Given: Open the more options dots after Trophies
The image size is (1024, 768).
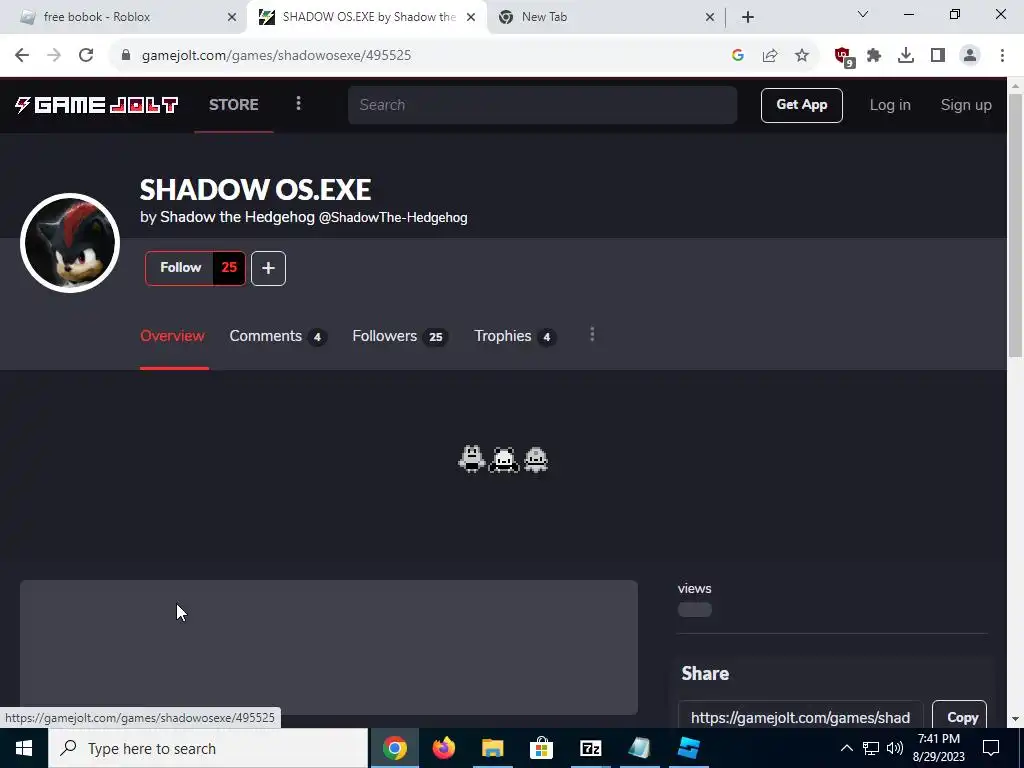Looking at the screenshot, I should click(592, 334).
